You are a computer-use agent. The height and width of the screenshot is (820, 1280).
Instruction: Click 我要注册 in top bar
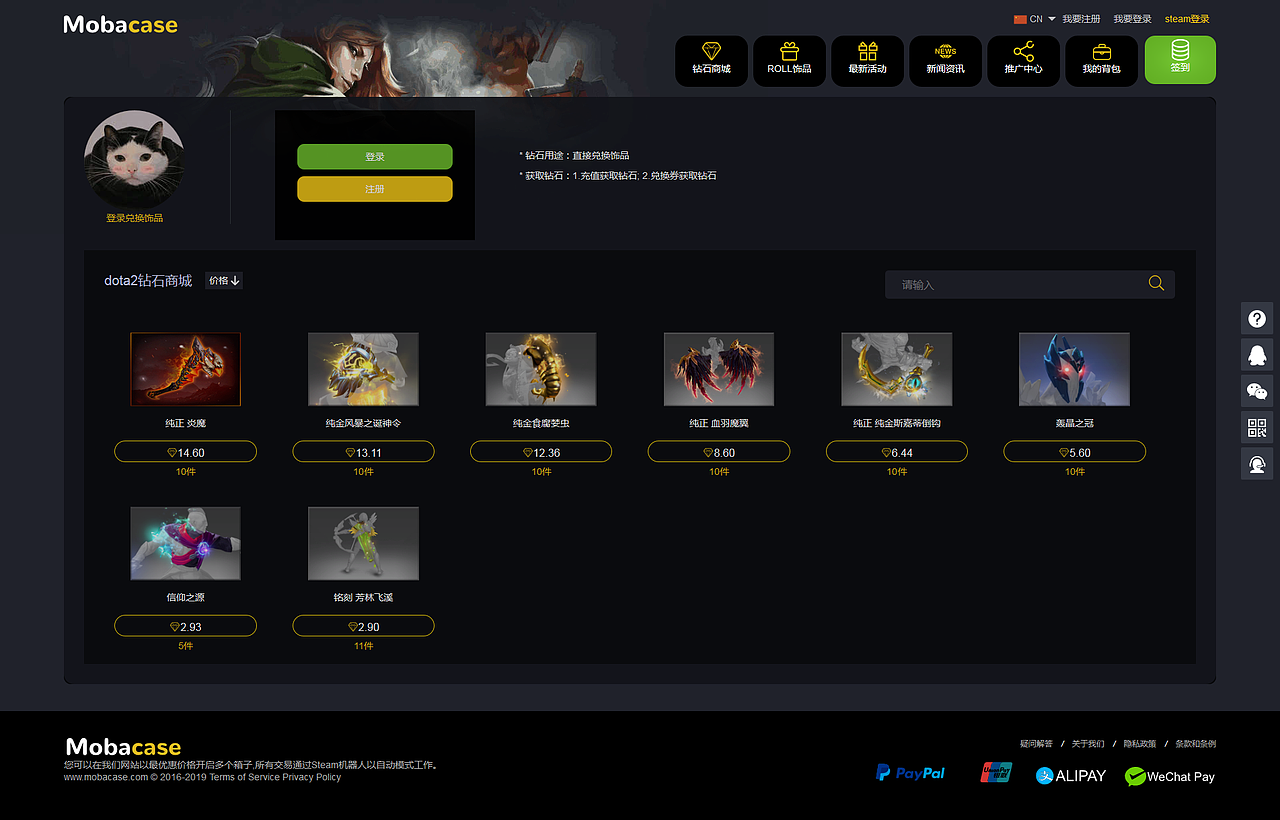[1081, 19]
